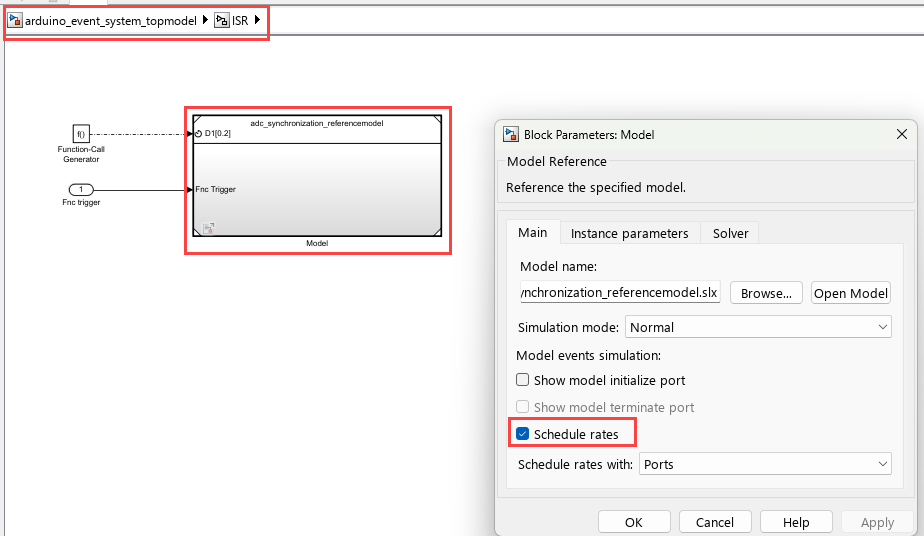Click the model reference badge on Model block

tap(209, 229)
